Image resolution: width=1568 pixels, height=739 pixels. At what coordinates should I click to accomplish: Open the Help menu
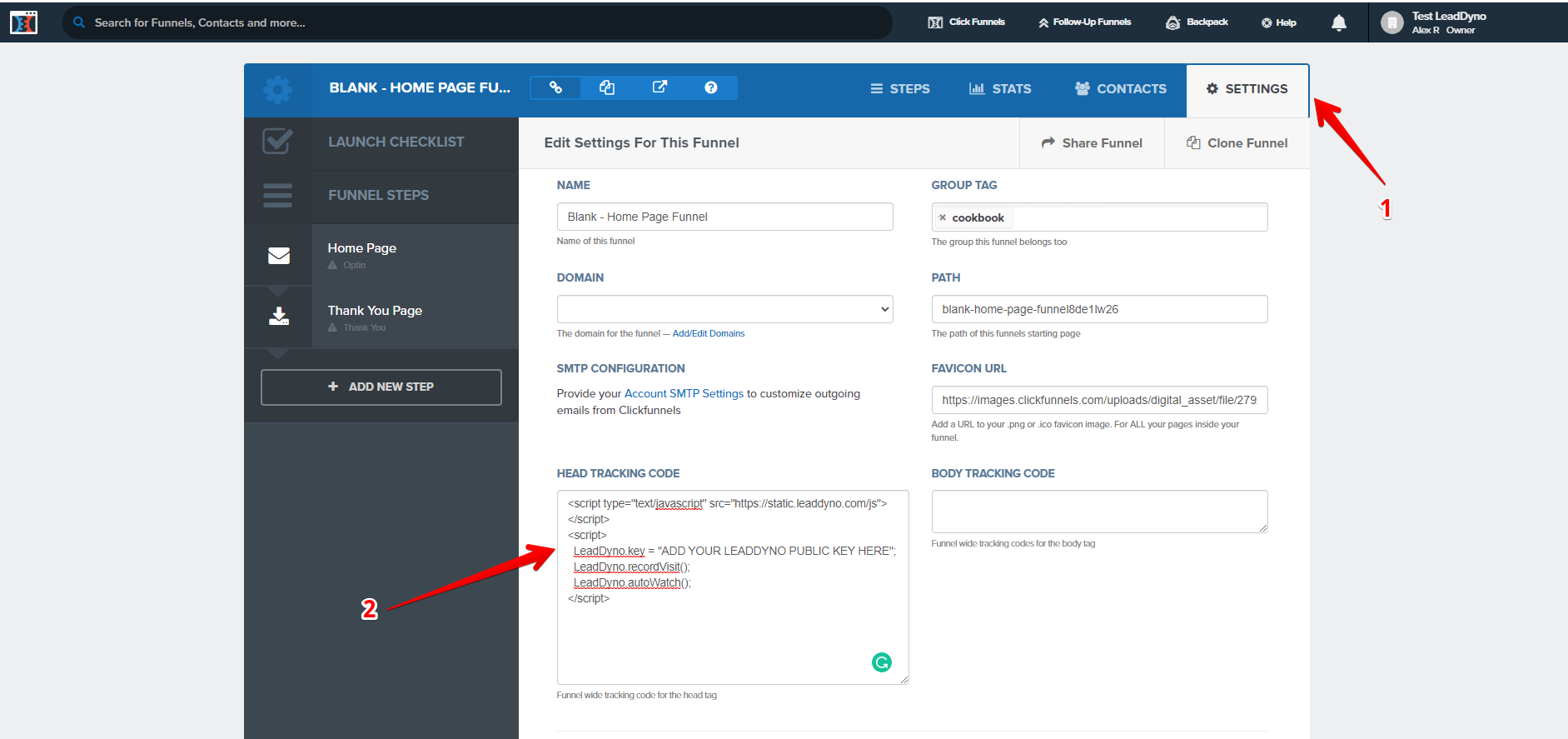pos(1278,22)
